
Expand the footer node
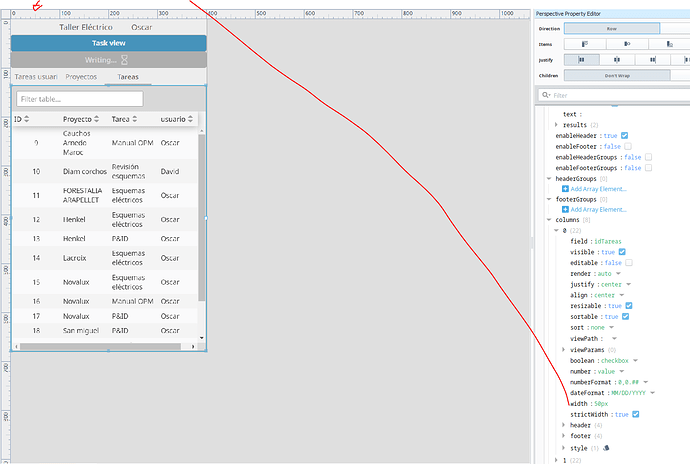click(x=564, y=435)
